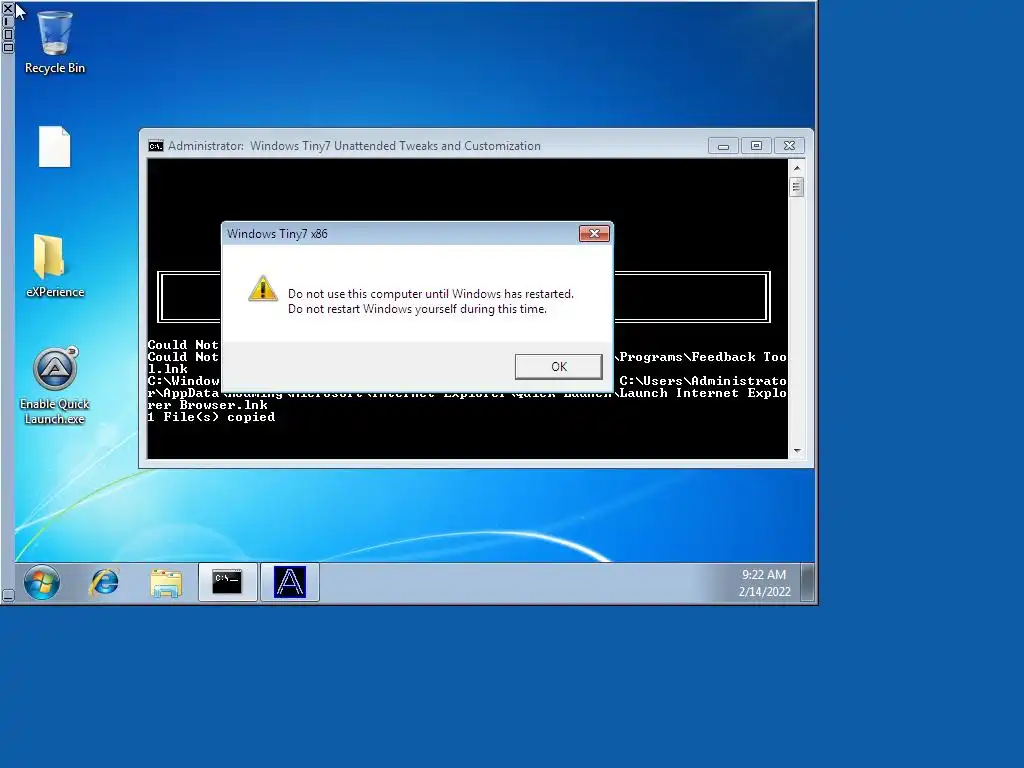Maximize the Administrator console window
The height and width of the screenshot is (768, 1024).
tap(756, 146)
